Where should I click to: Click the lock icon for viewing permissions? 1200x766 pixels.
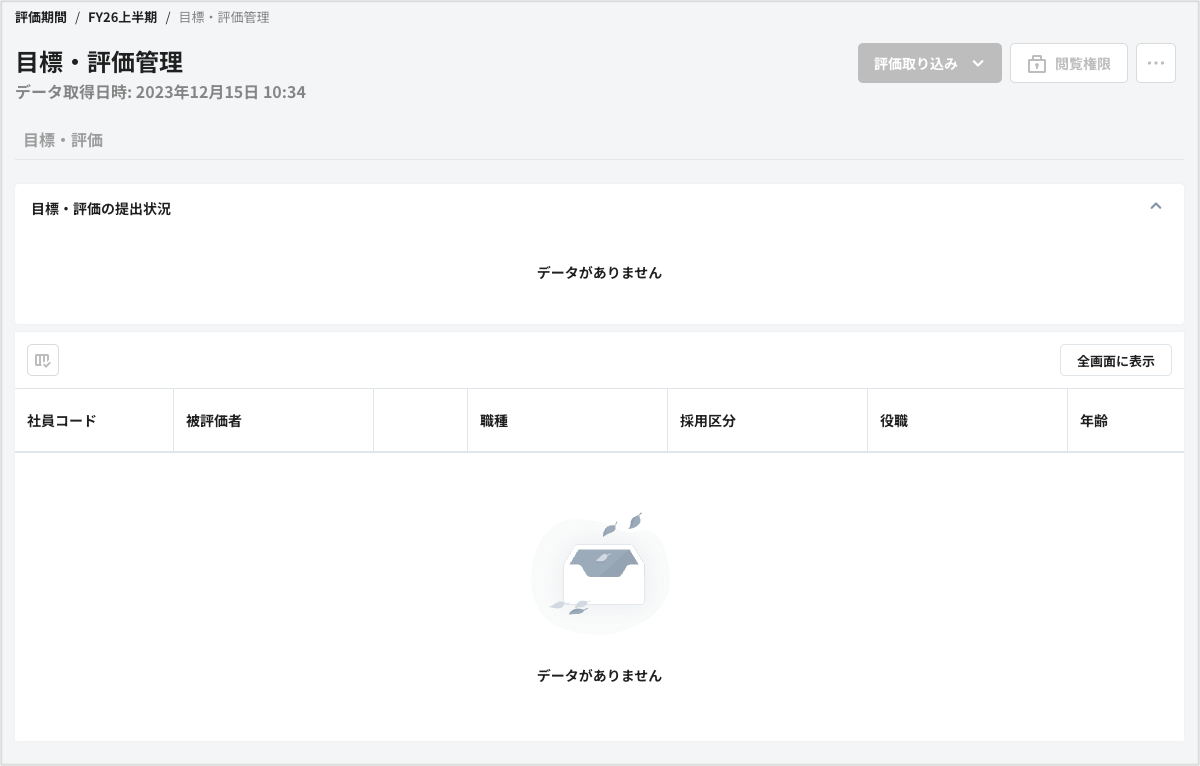click(1036, 62)
